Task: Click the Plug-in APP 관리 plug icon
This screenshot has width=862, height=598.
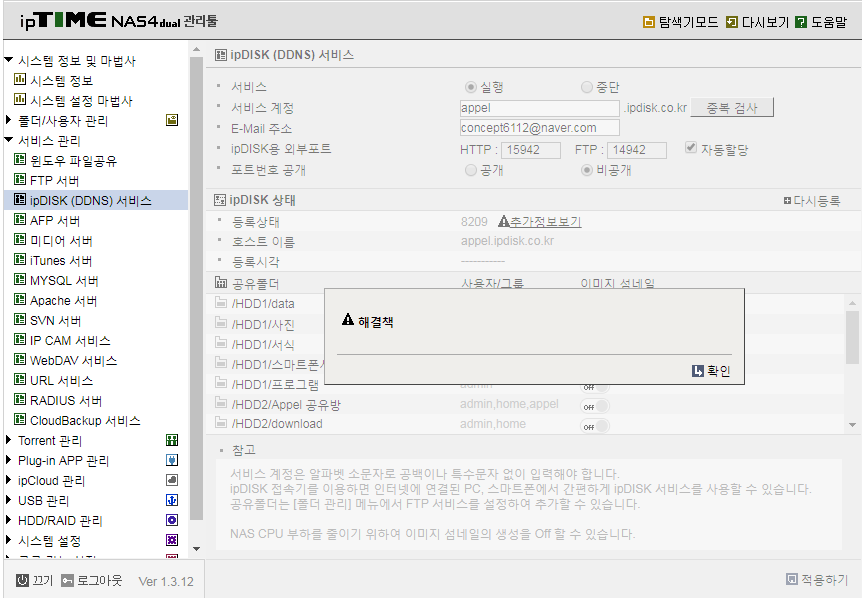Action: click(172, 459)
